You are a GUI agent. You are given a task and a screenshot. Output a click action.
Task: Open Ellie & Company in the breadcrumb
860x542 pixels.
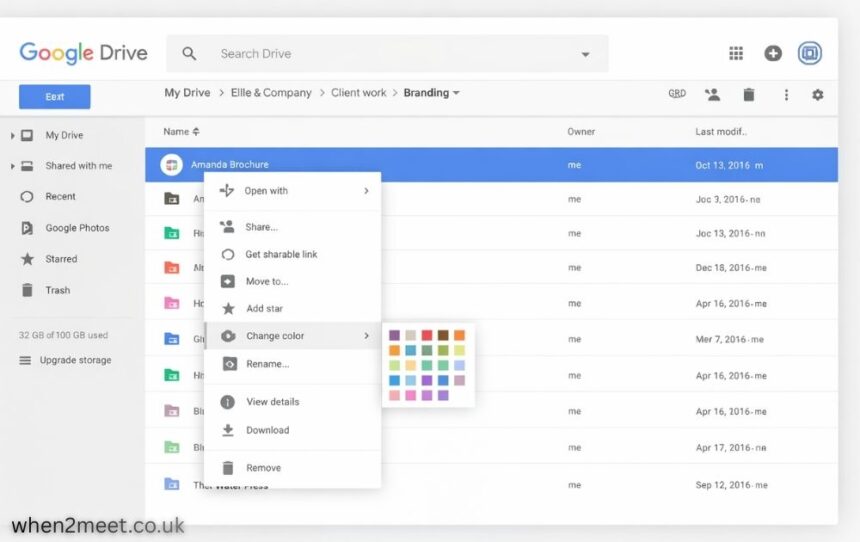(x=271, y=93)
